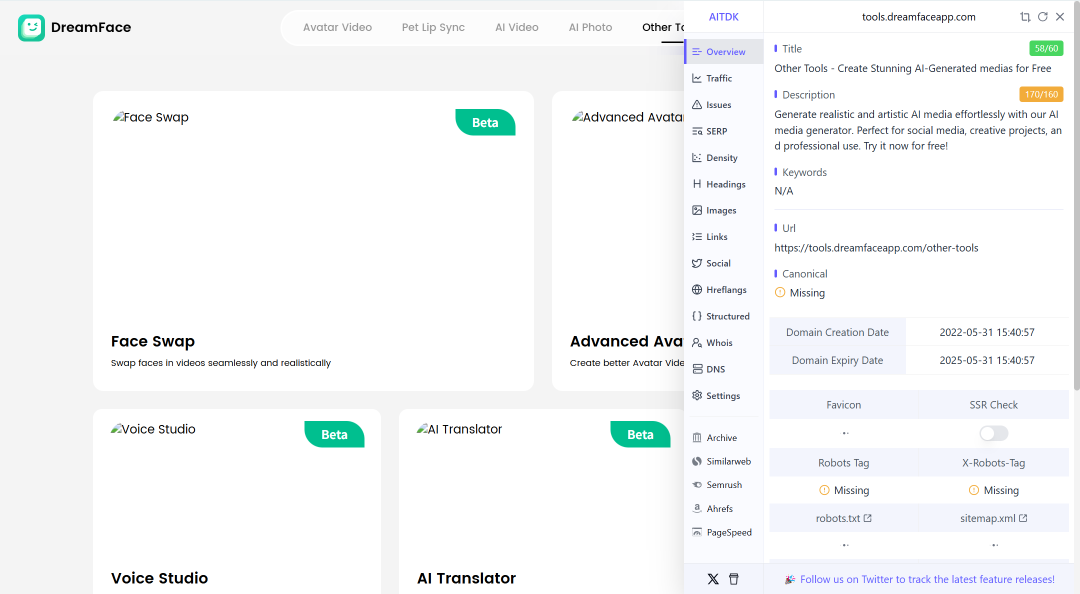The height and width of the screenshot is (594, 1080).
Task: Click the Canonical Missing warning
Action: [800, 293]
